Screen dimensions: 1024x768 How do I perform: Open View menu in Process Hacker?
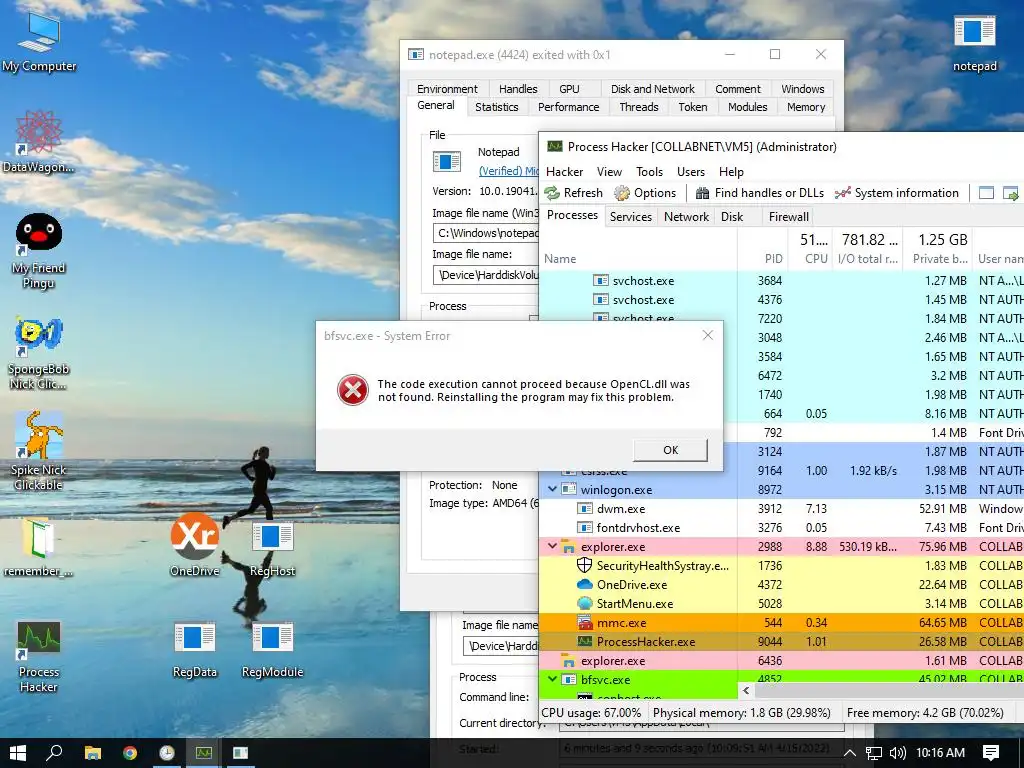(x=609, y=172)
